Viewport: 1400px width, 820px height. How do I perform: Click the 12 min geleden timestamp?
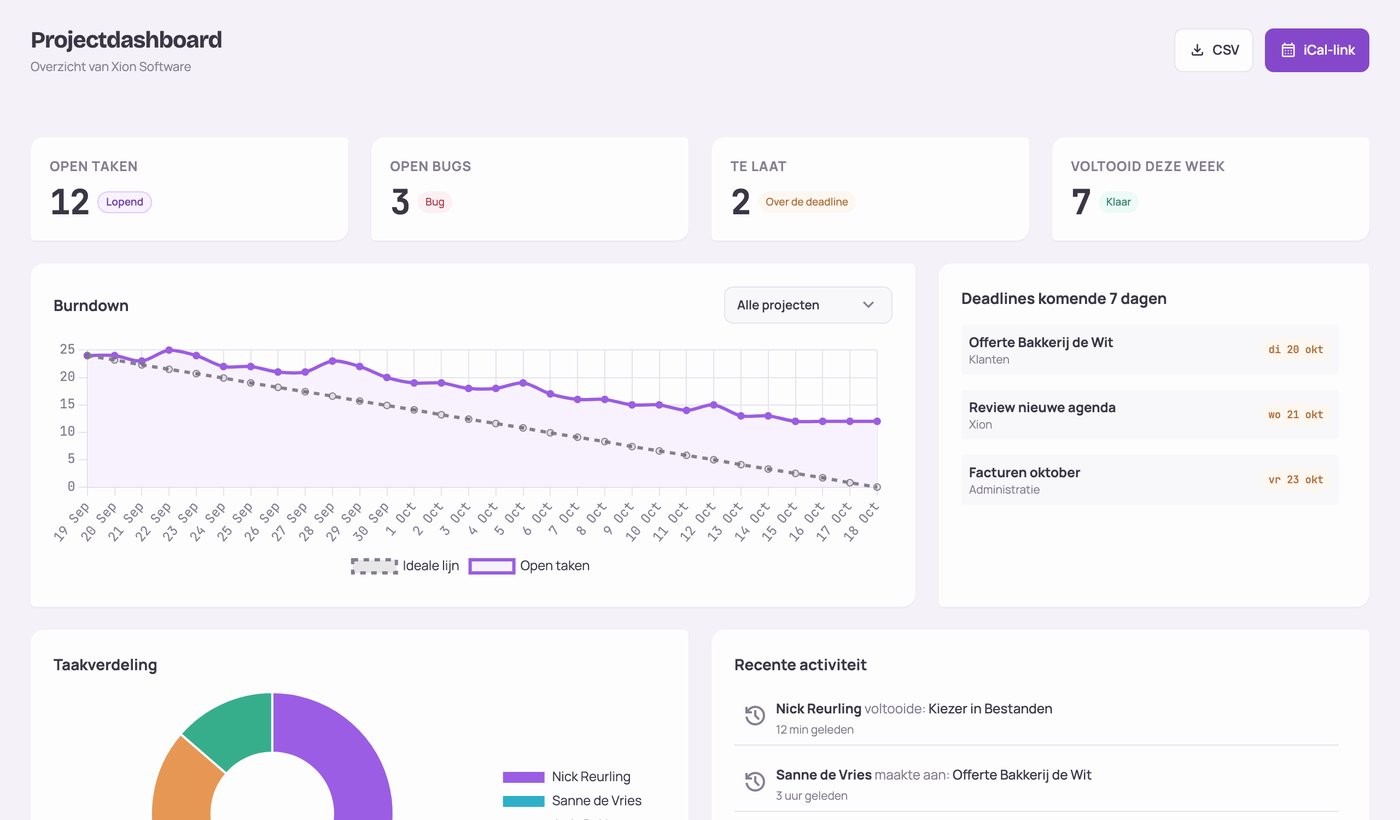(815, 730)
